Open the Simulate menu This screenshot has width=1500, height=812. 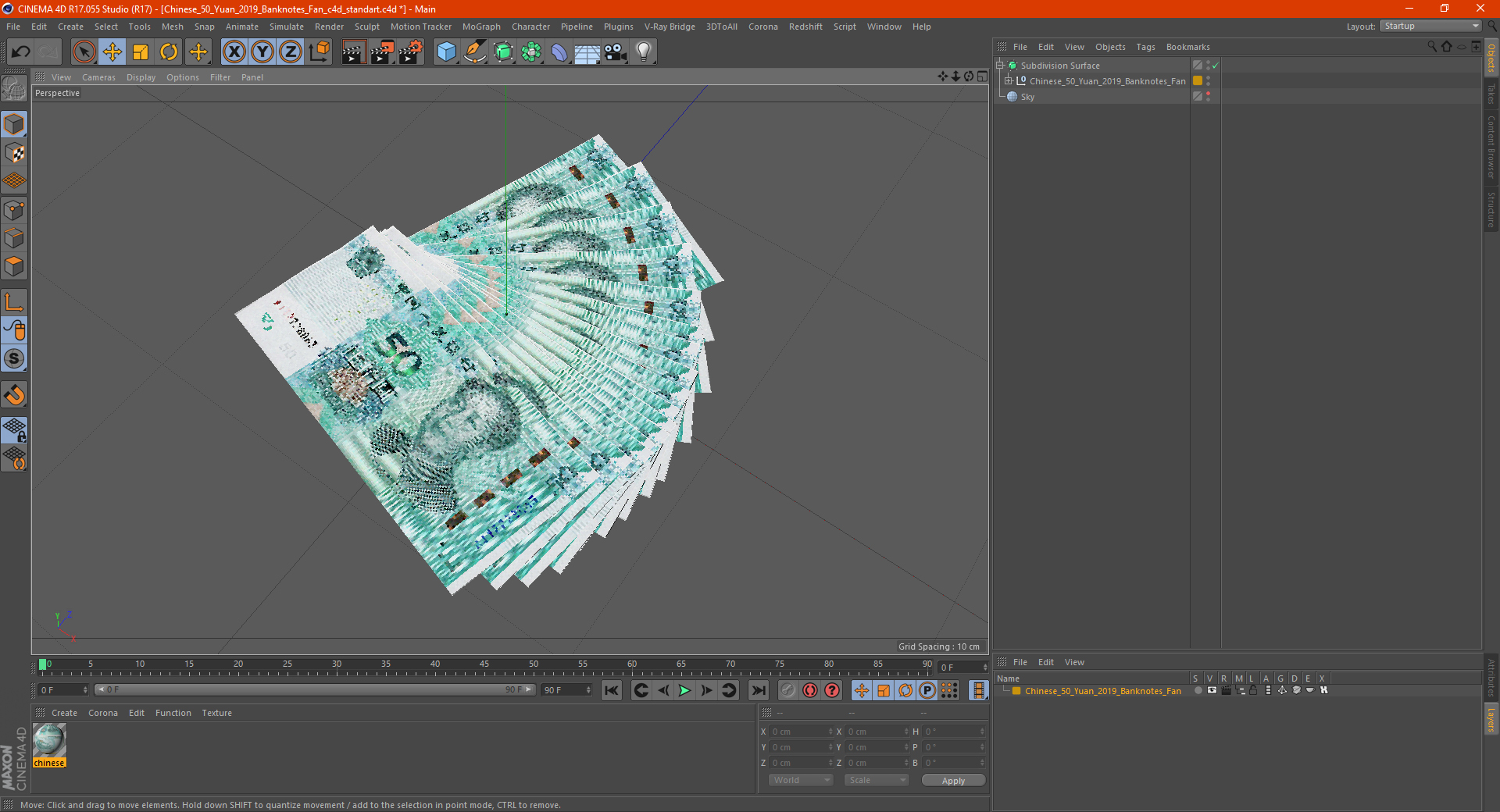287,27
